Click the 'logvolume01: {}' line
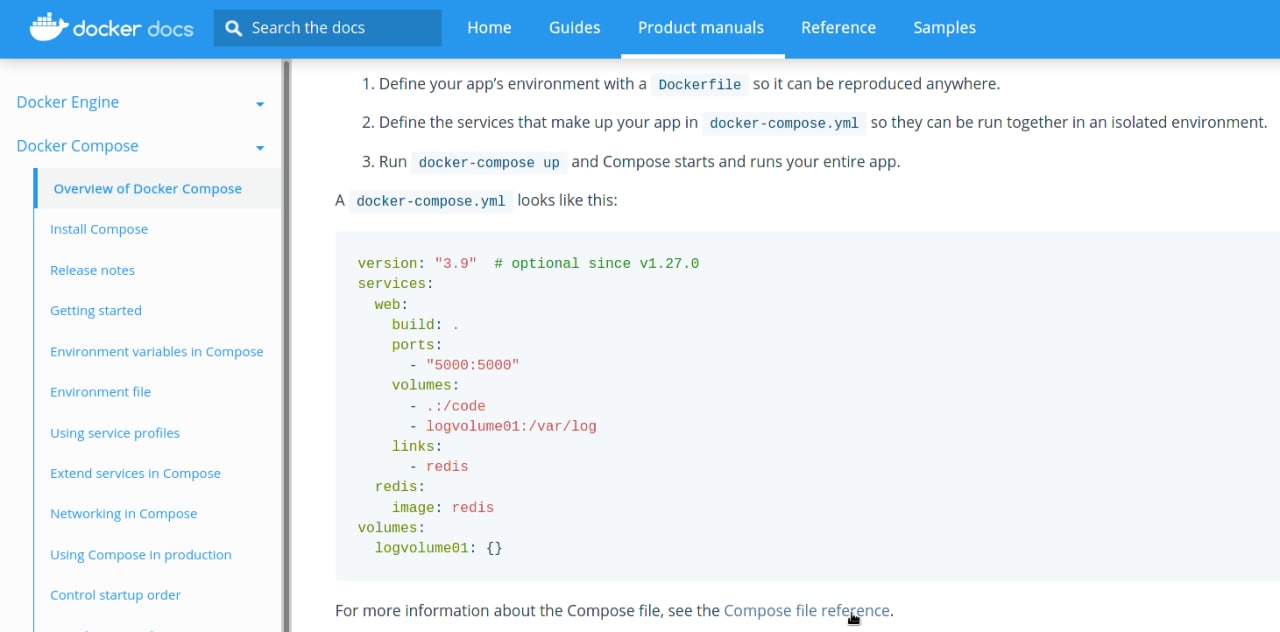1280x632 pixels. pos(438,548)
